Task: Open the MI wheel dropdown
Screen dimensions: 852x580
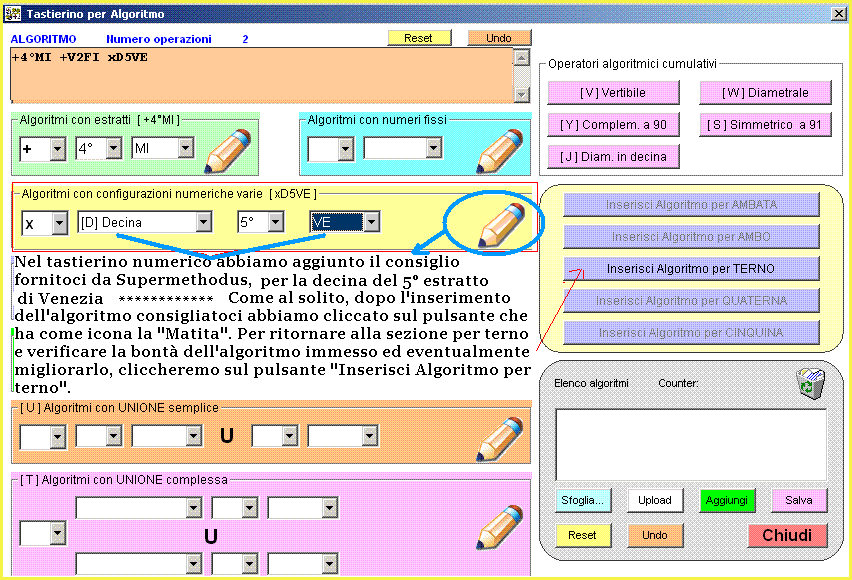Action: click(185, 148)
